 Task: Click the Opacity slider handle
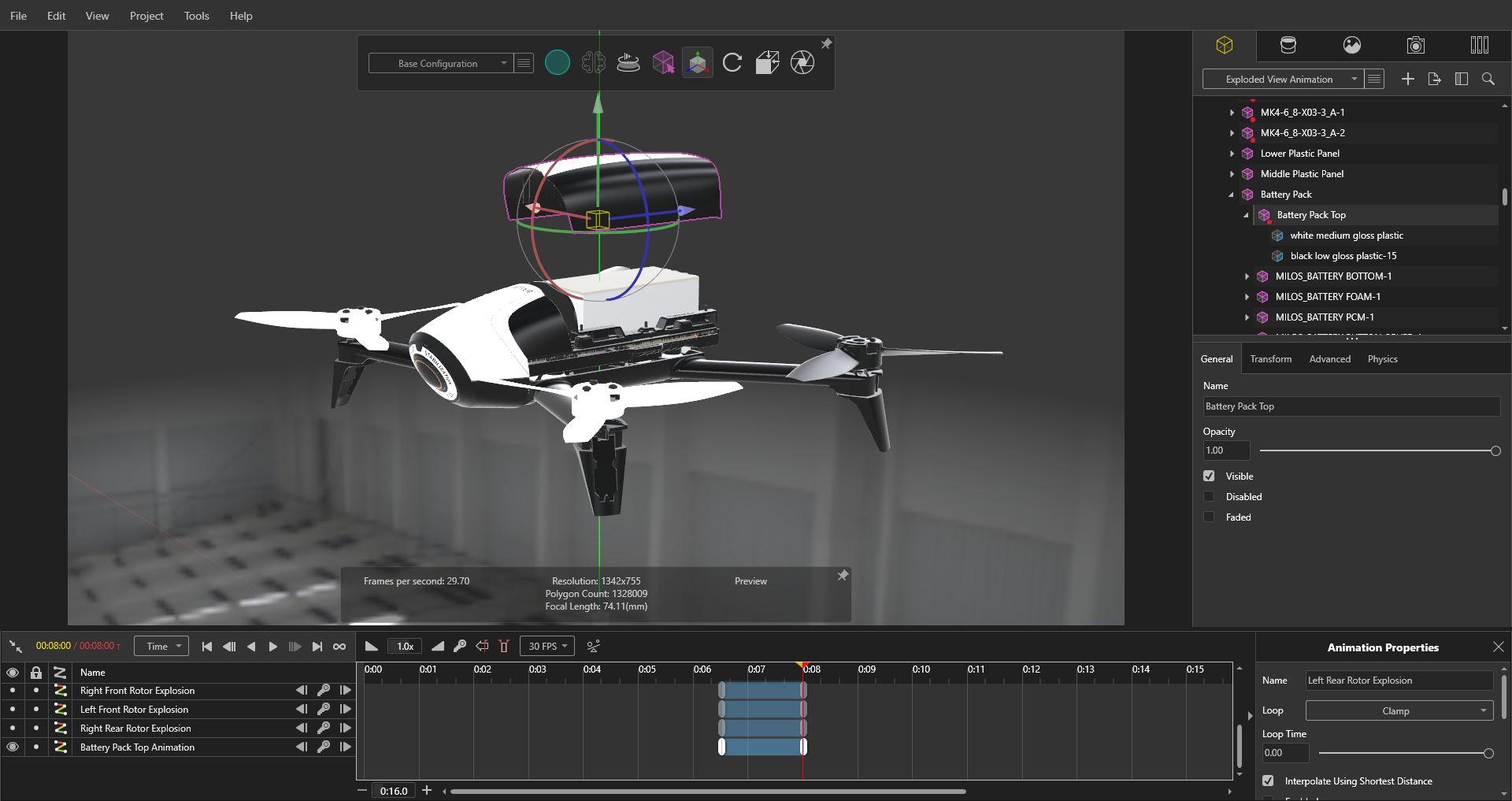1495,451
